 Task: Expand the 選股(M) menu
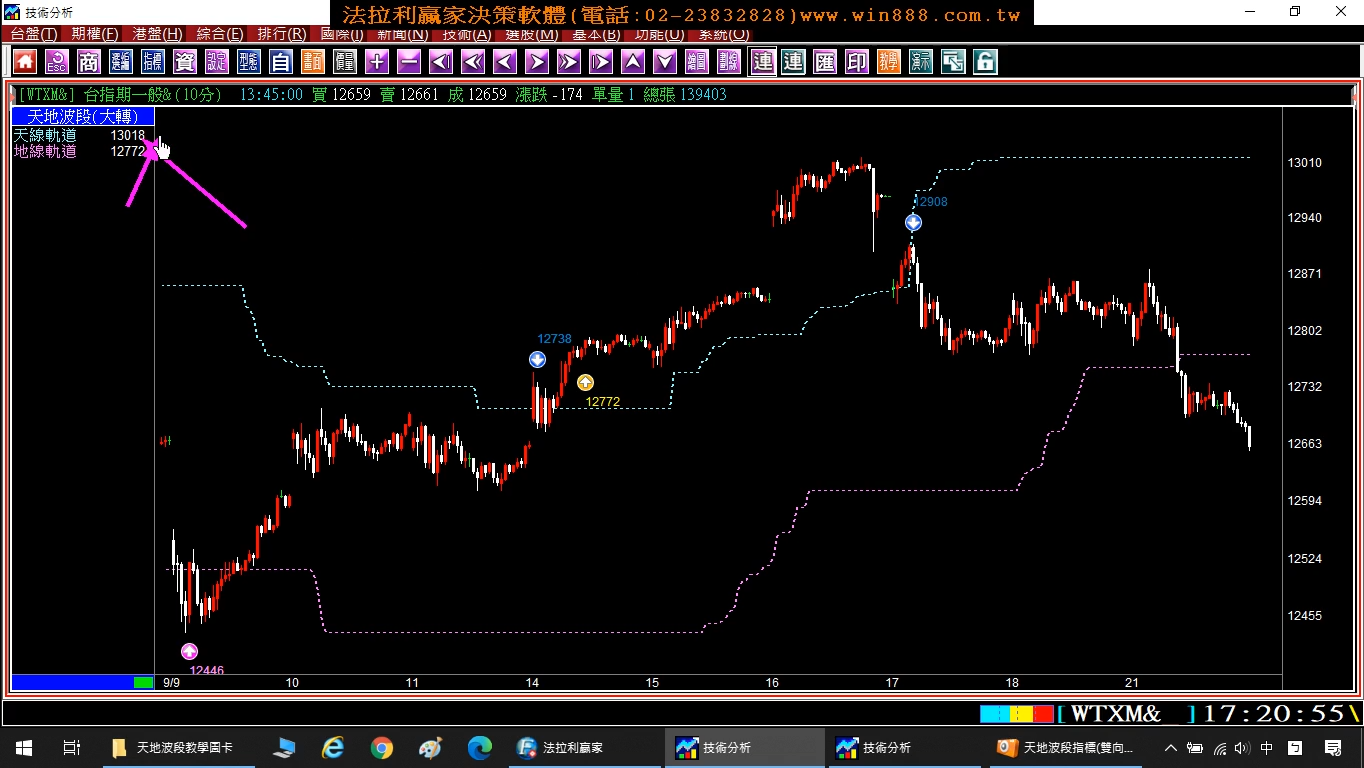click(532, 34)
